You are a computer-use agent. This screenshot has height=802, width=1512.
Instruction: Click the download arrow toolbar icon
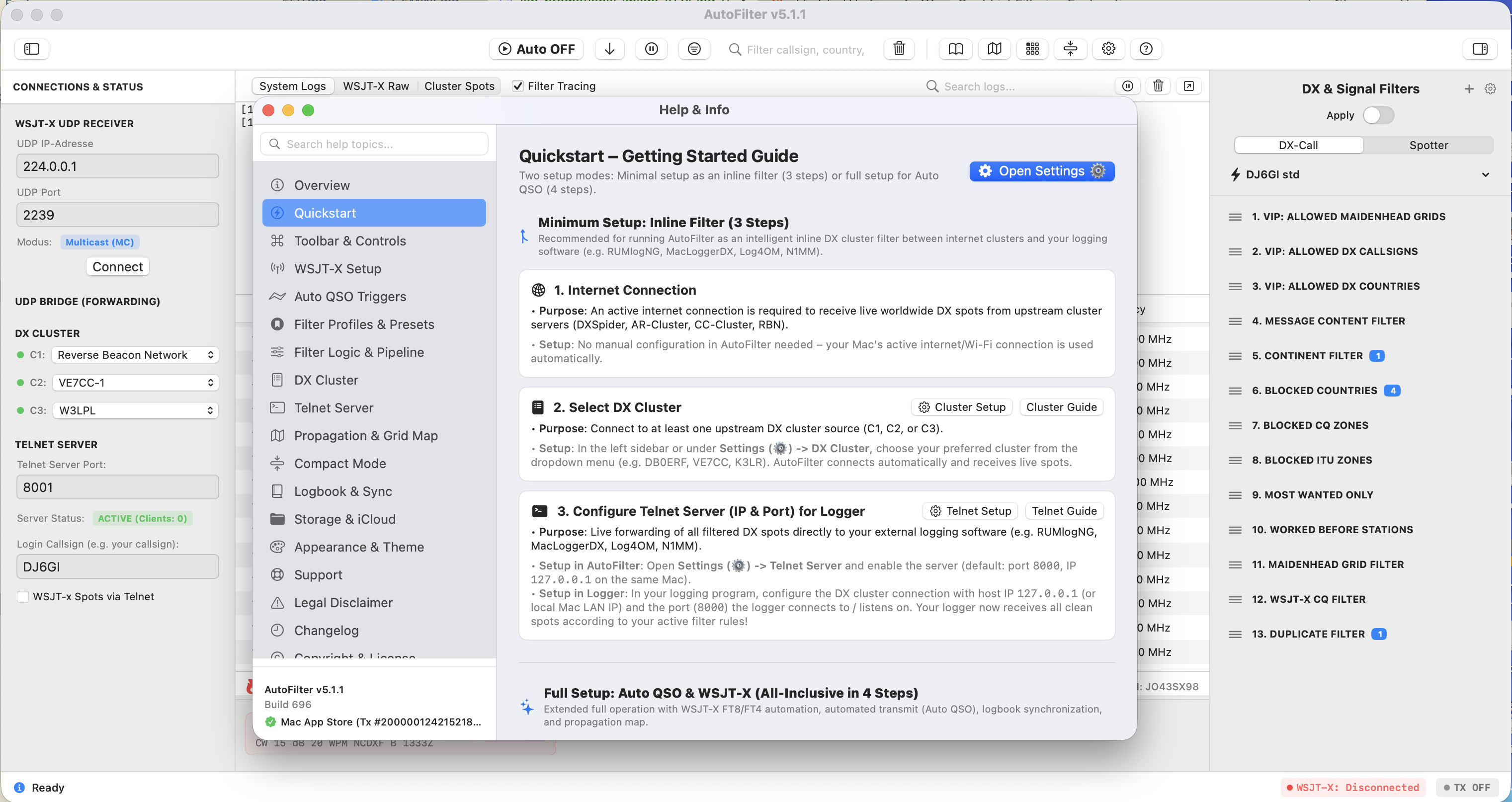pyautogui.click(x=609, y=49)
